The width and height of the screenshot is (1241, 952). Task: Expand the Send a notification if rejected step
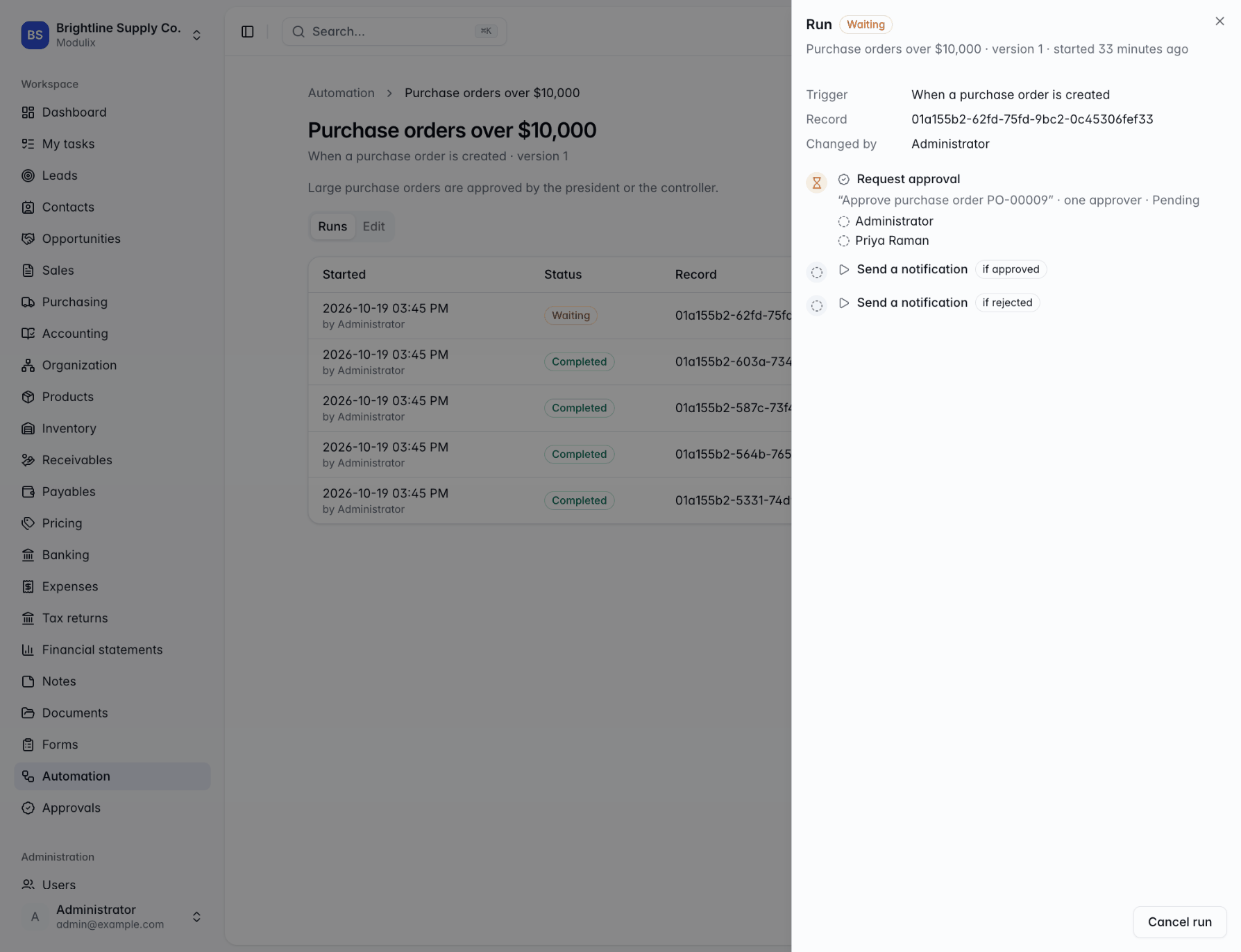(844, 303)
